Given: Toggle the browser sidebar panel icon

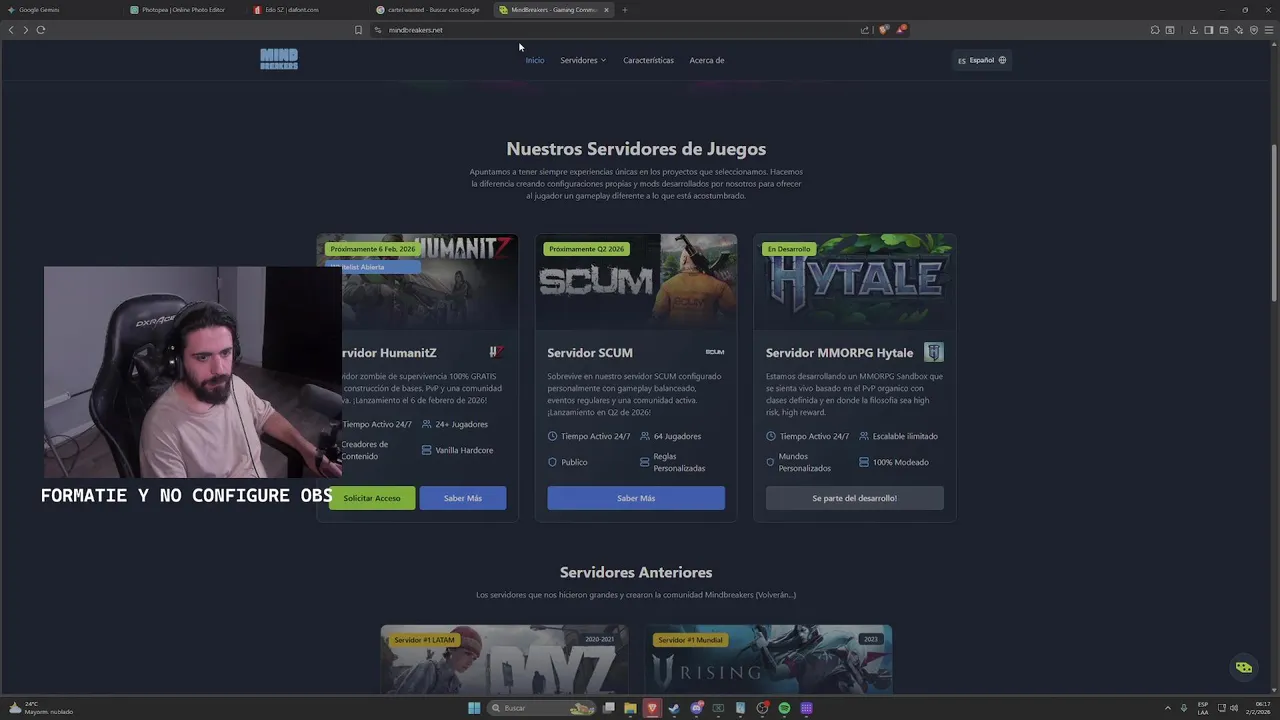Looking at the screenshot, I should (x=1209, y=30).
